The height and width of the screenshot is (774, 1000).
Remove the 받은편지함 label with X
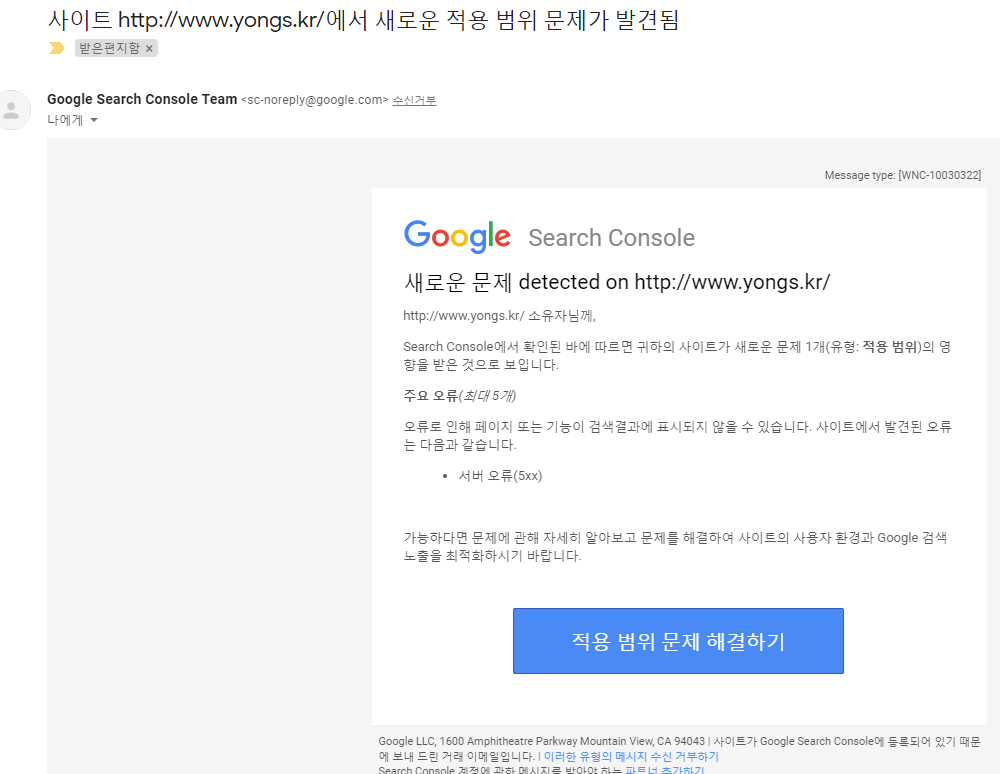click(x=149, y=48)
